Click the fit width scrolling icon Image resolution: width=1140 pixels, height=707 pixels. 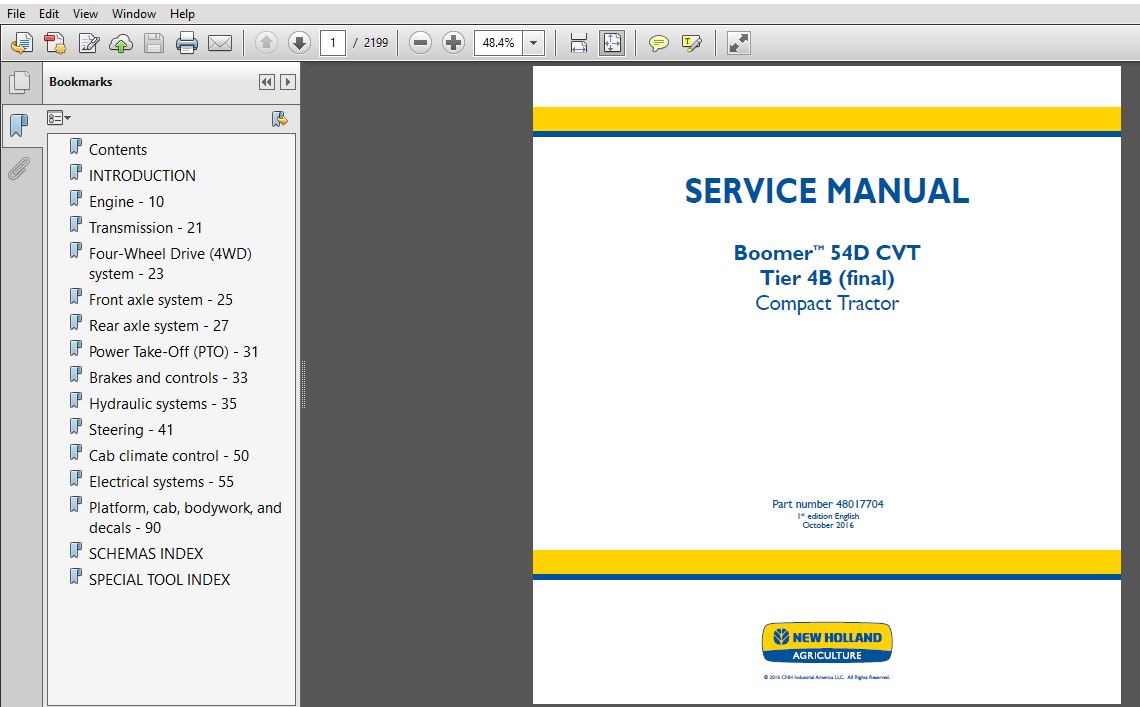(x=579, y=44)
